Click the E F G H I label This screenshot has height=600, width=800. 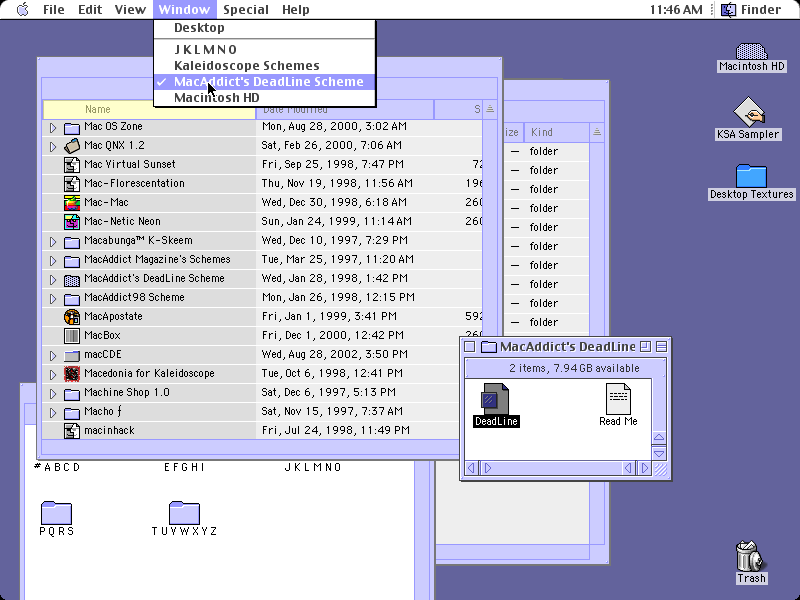(x=184, y=467)
